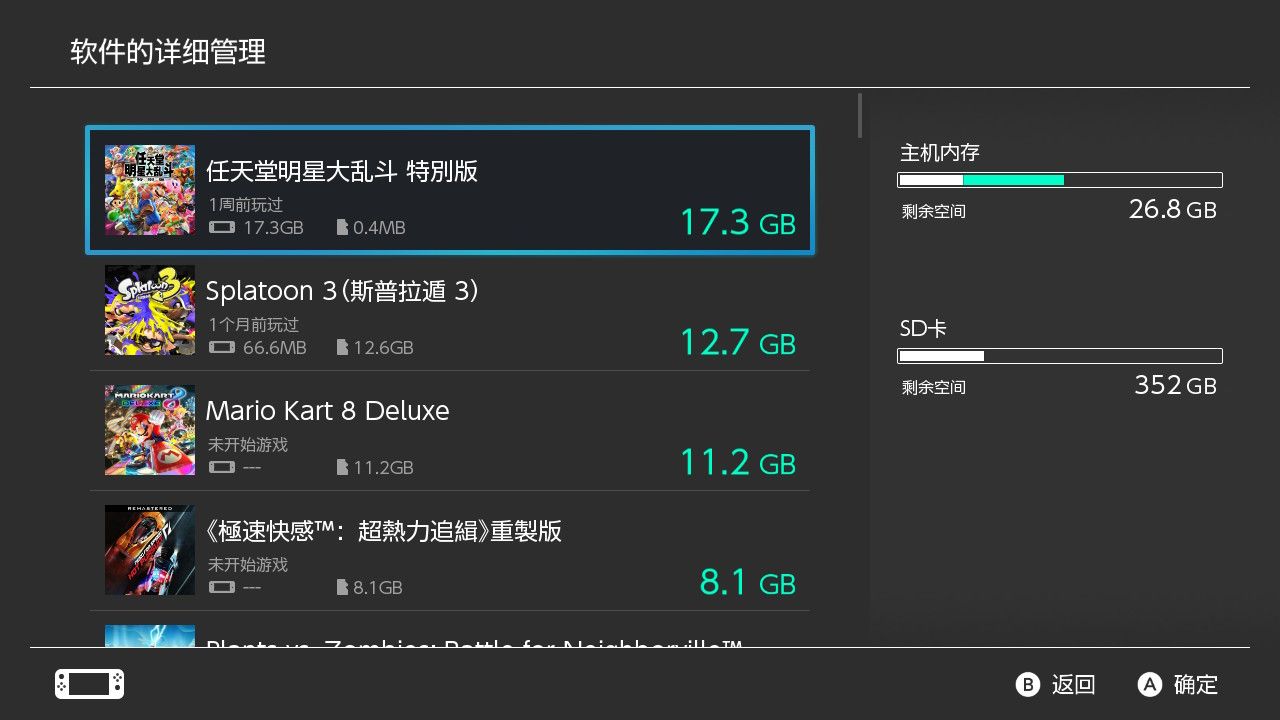
Task: Click the 软件的详细管理 page title
Action: click(x=168, y=52)
